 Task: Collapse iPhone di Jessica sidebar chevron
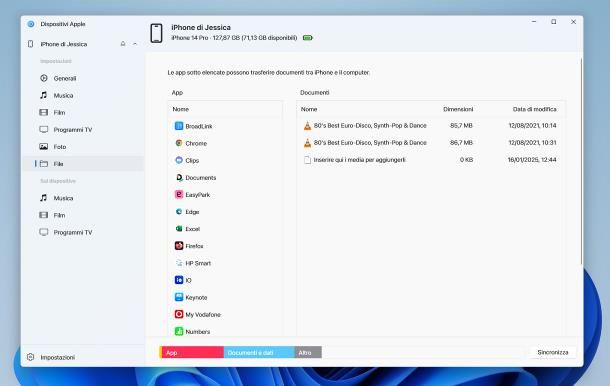tap(135, 44)
